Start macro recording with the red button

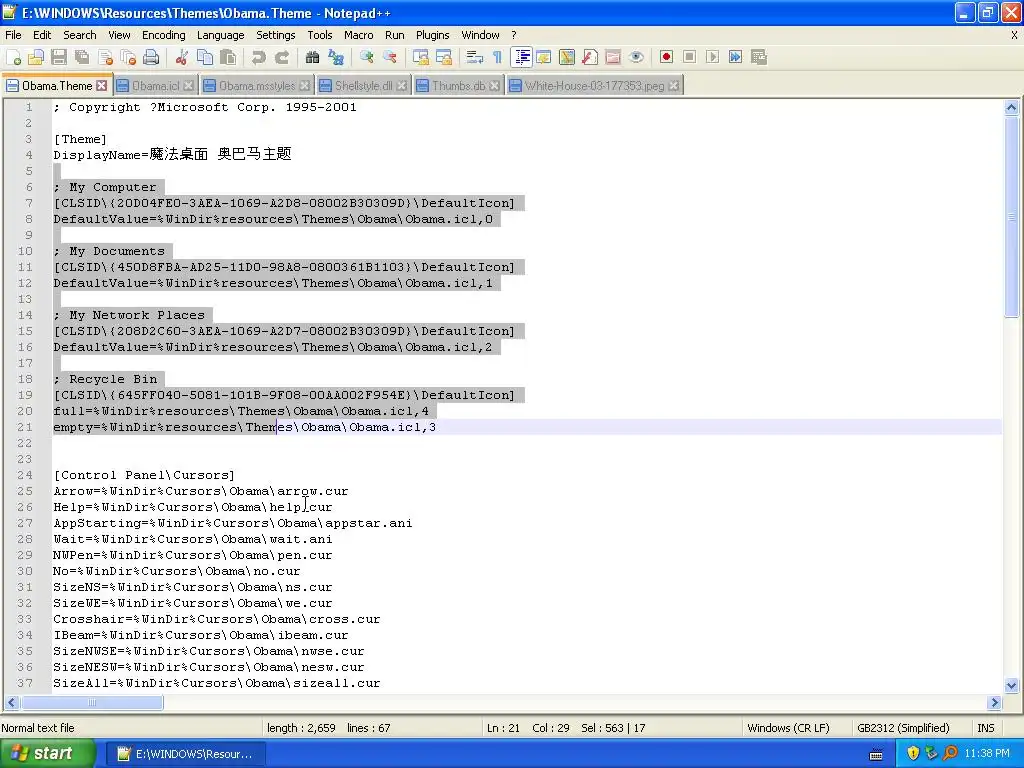[x=666, y=57]
